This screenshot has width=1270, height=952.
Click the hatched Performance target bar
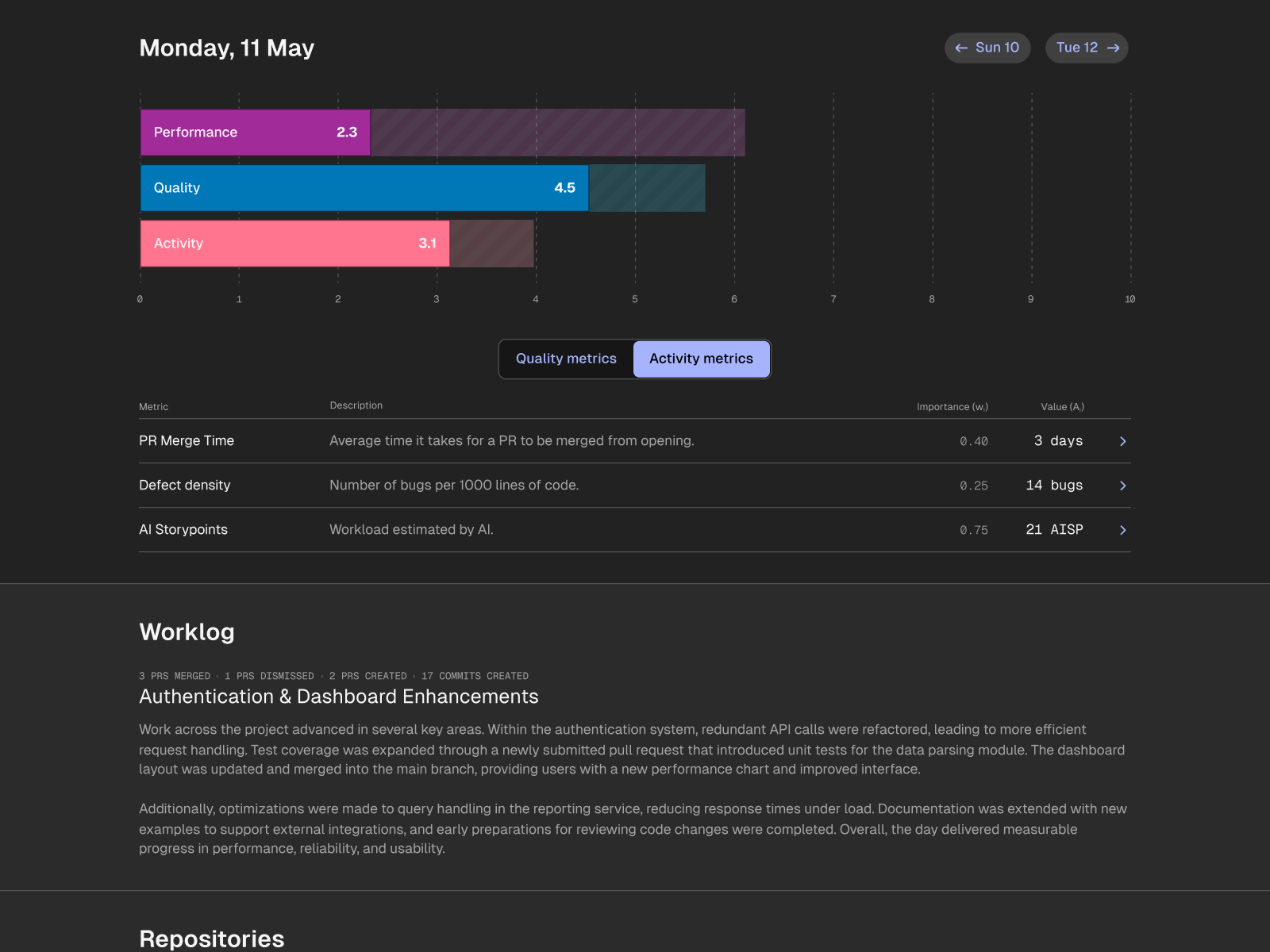pos(558,132)
